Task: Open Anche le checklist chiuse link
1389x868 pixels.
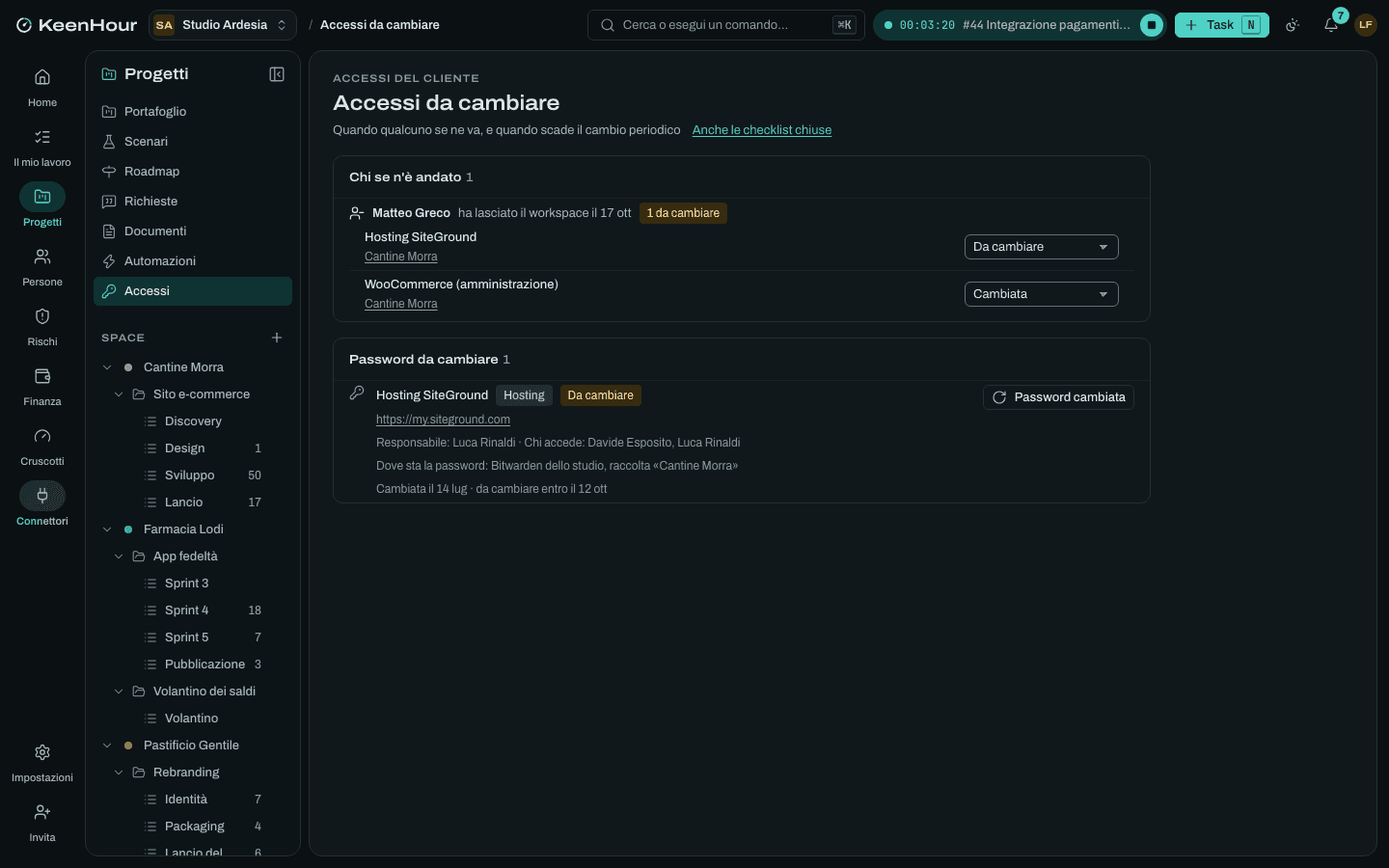Action: [x=762, y=130]
